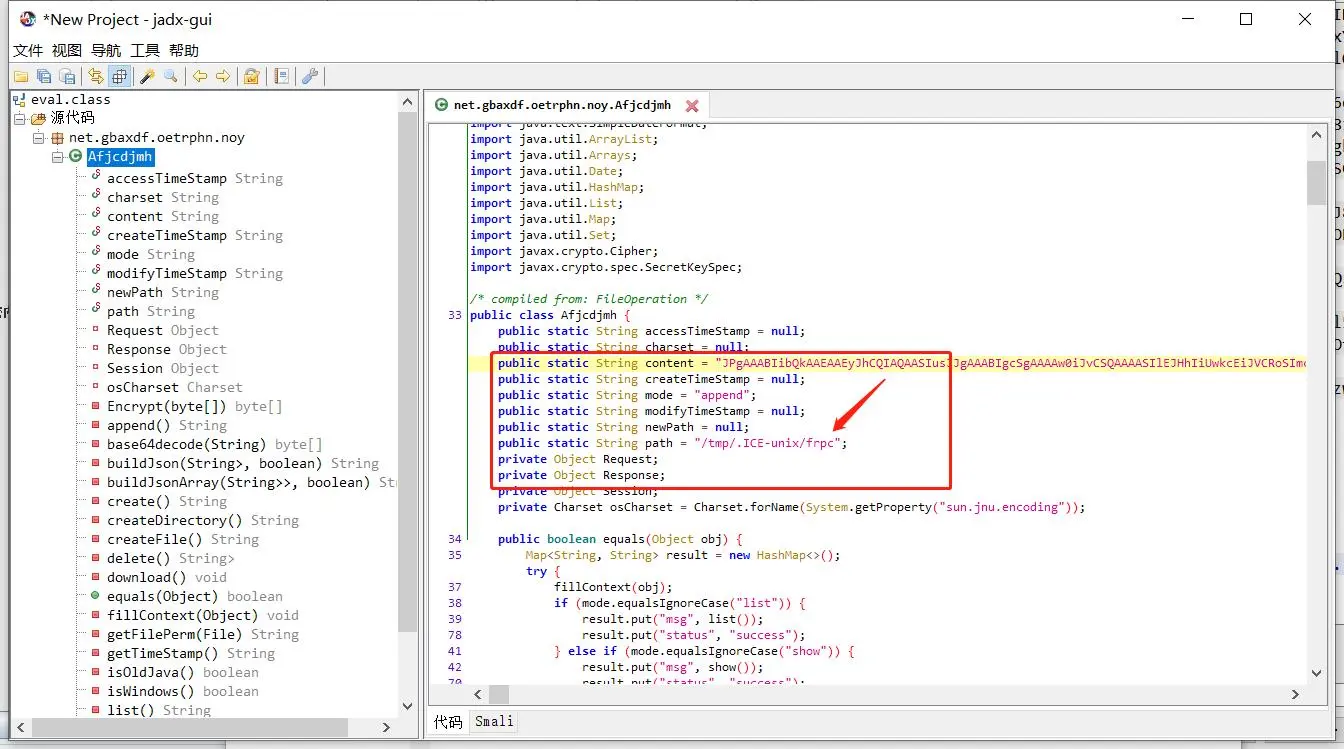Select createFile() method in tree
Screen dimensions: 1344x749
pos(183,539)
